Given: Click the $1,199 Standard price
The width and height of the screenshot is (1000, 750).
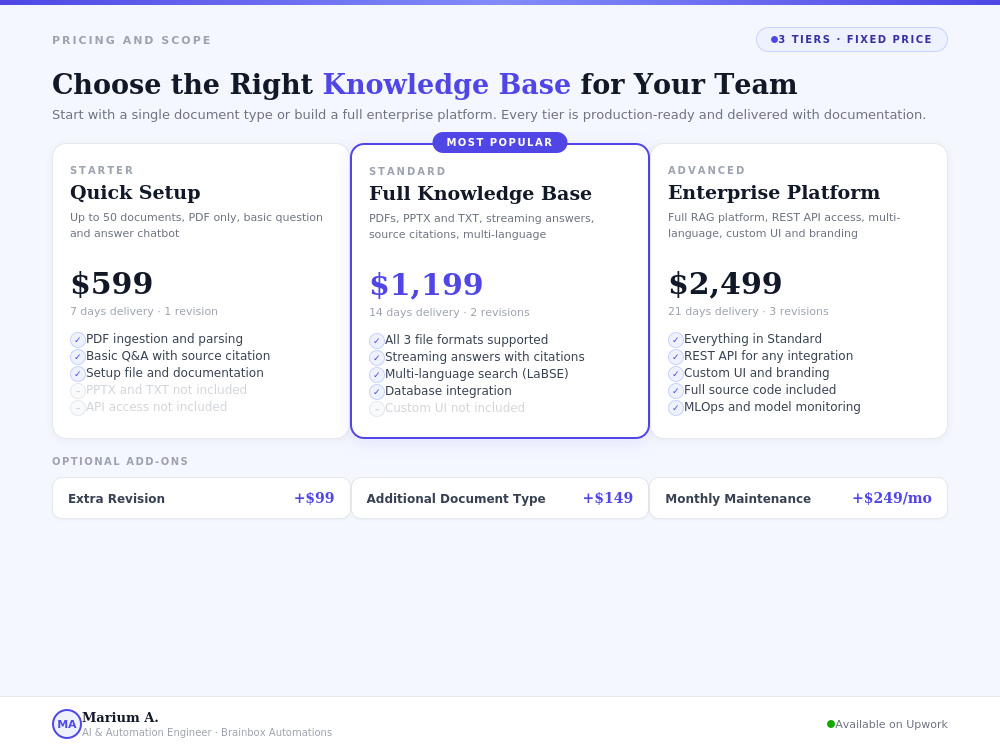Looking at the screenshot, I should (426, 284).
